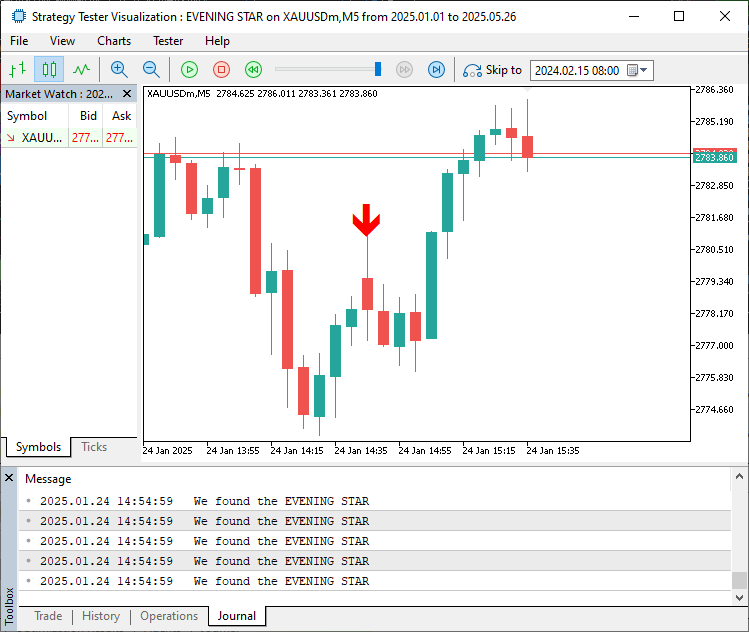Switch chart to bar chart mode

[x=17, y=70]
